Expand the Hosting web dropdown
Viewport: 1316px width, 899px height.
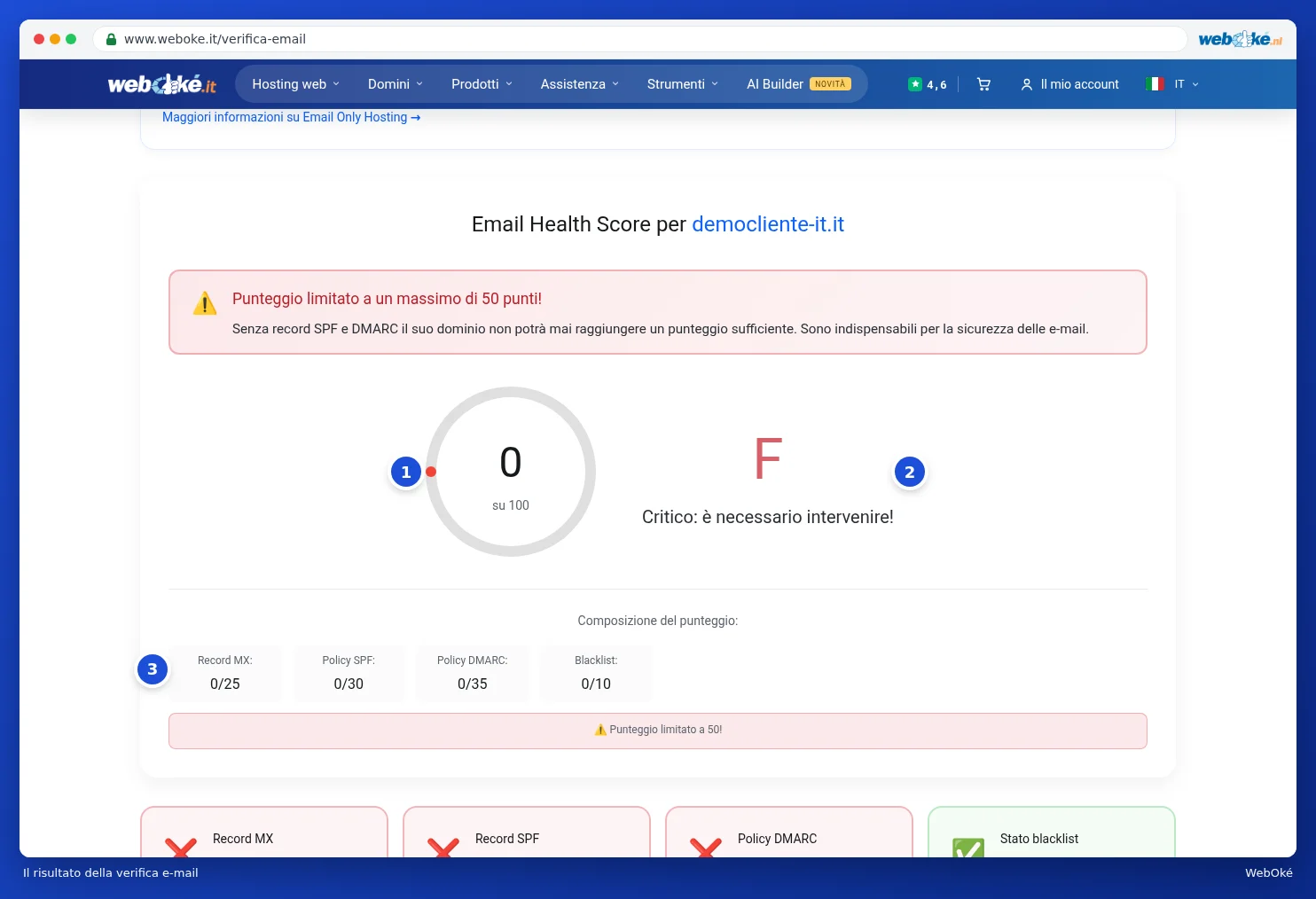point(295,84)
